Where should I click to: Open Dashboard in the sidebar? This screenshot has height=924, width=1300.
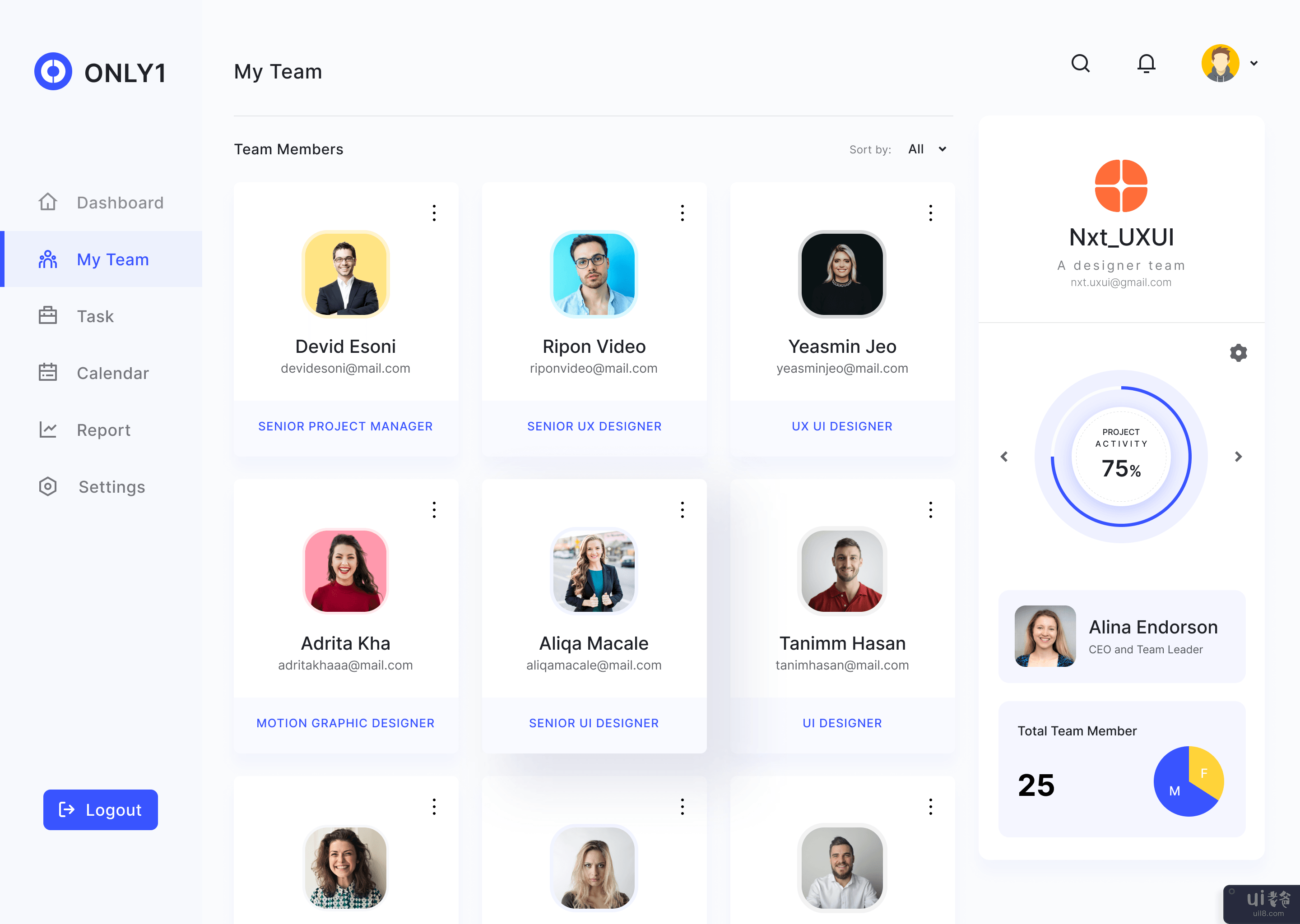(x=120, y=203)
